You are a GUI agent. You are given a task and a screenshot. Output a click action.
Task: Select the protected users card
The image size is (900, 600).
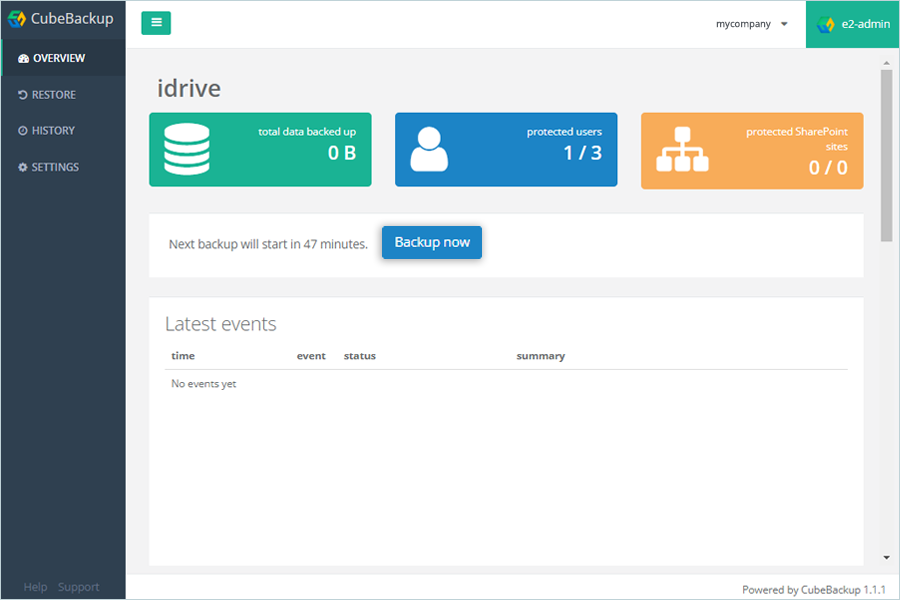pyautogui.click(x=506, y=149)
